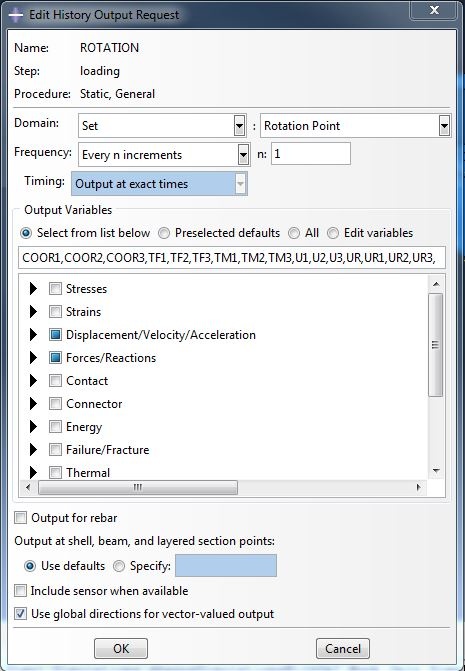465x671 pixels.
Task: Uncheck Use global directions for vector-valued output
Action: pos(20,614)
